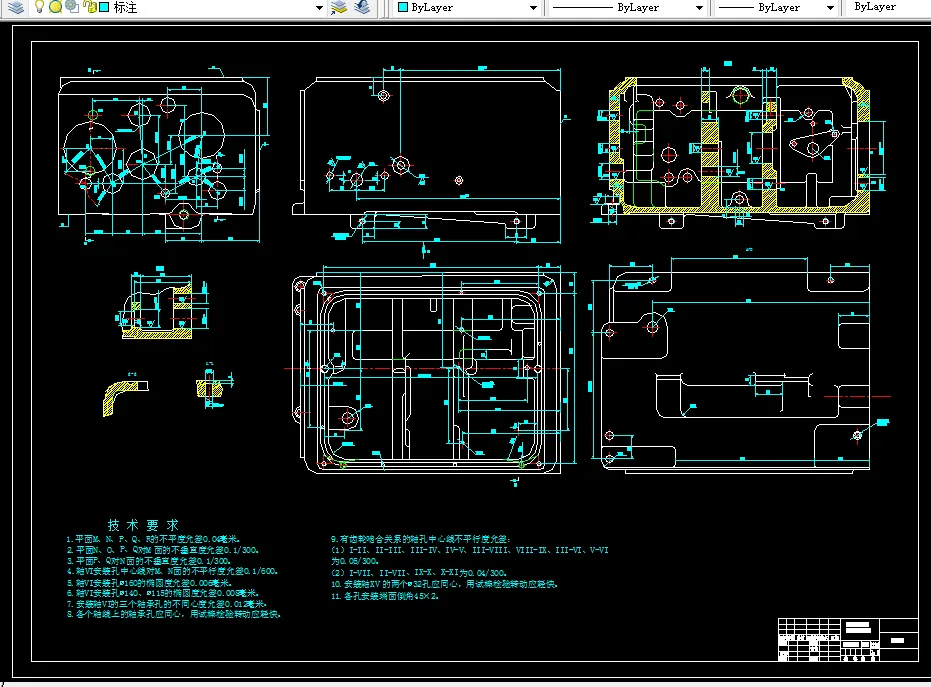Select note 8 about 各个轴线上的轴承孔

[x=173, y=614]
